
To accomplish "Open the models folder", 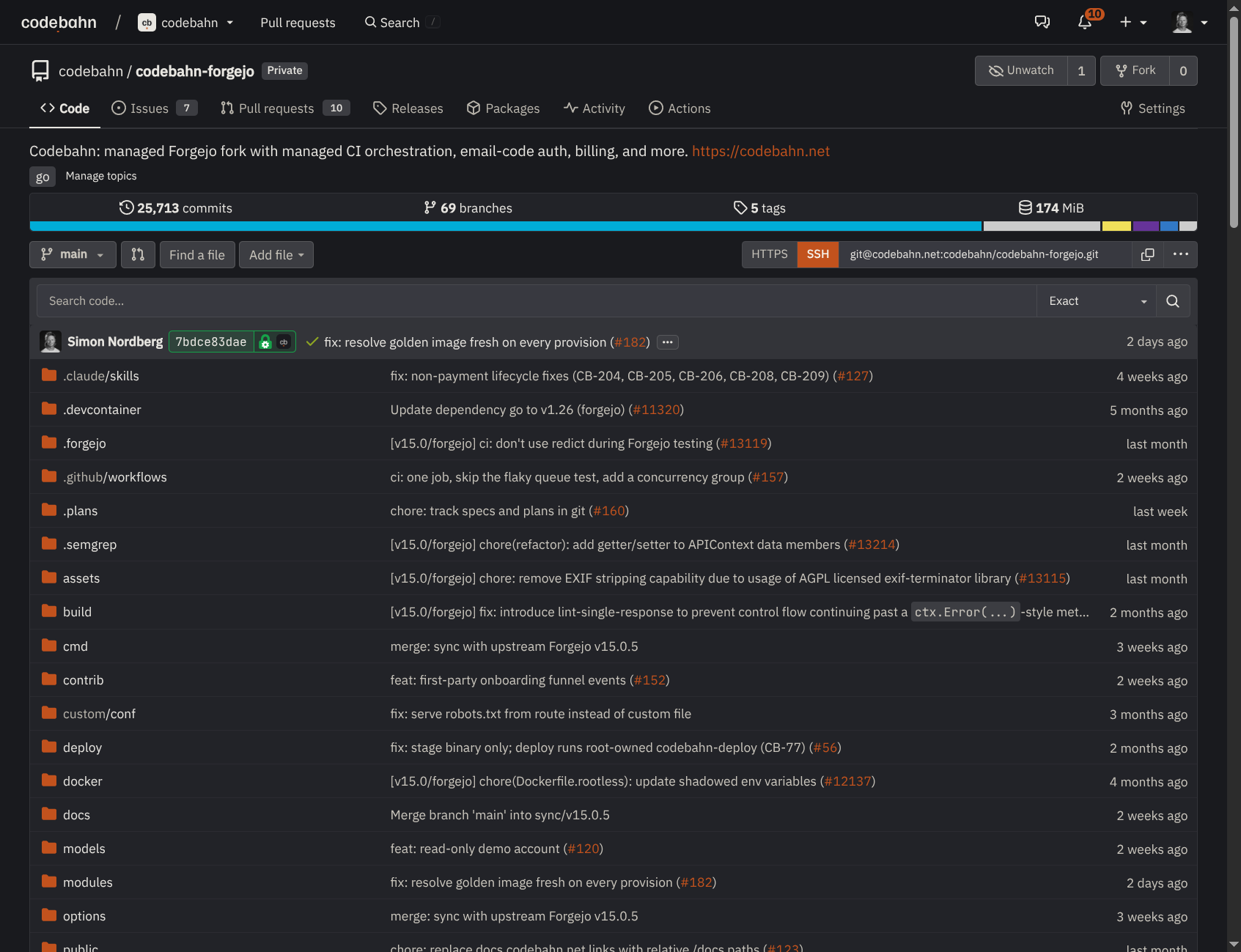I will 84,849.
